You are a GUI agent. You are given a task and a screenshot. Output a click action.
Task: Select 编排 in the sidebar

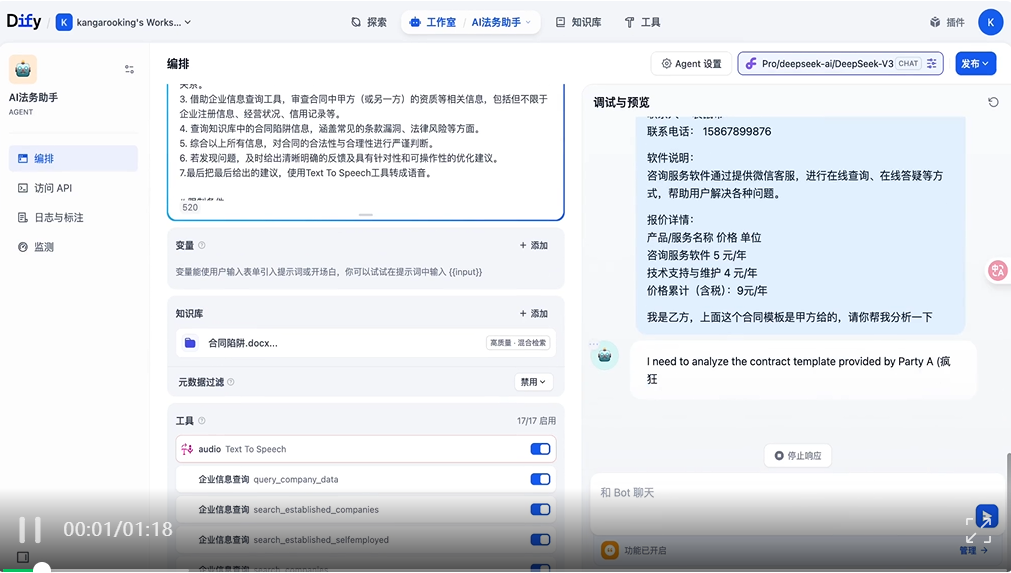coord(73,159)
